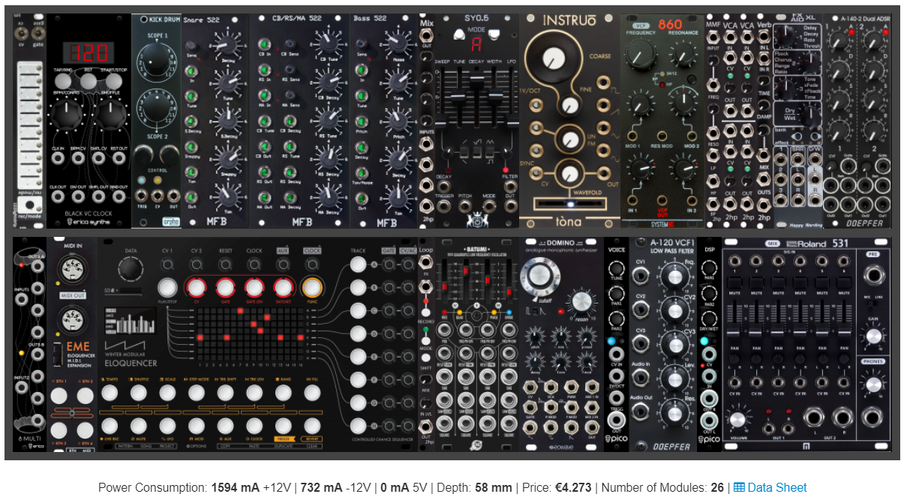Click the Eloquencer PLAY/STOP button
The image size is (907, 500).
coord(167,288)
